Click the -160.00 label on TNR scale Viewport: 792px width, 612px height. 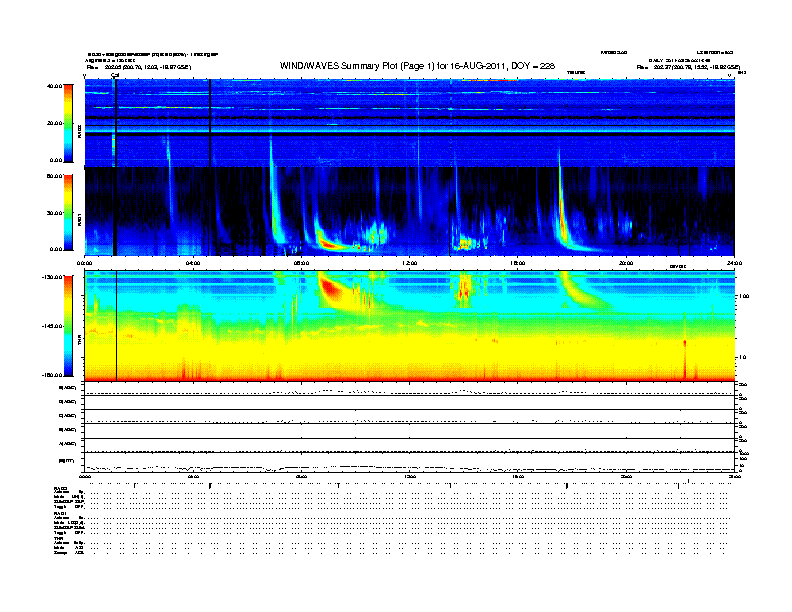(x=53, y=375)
